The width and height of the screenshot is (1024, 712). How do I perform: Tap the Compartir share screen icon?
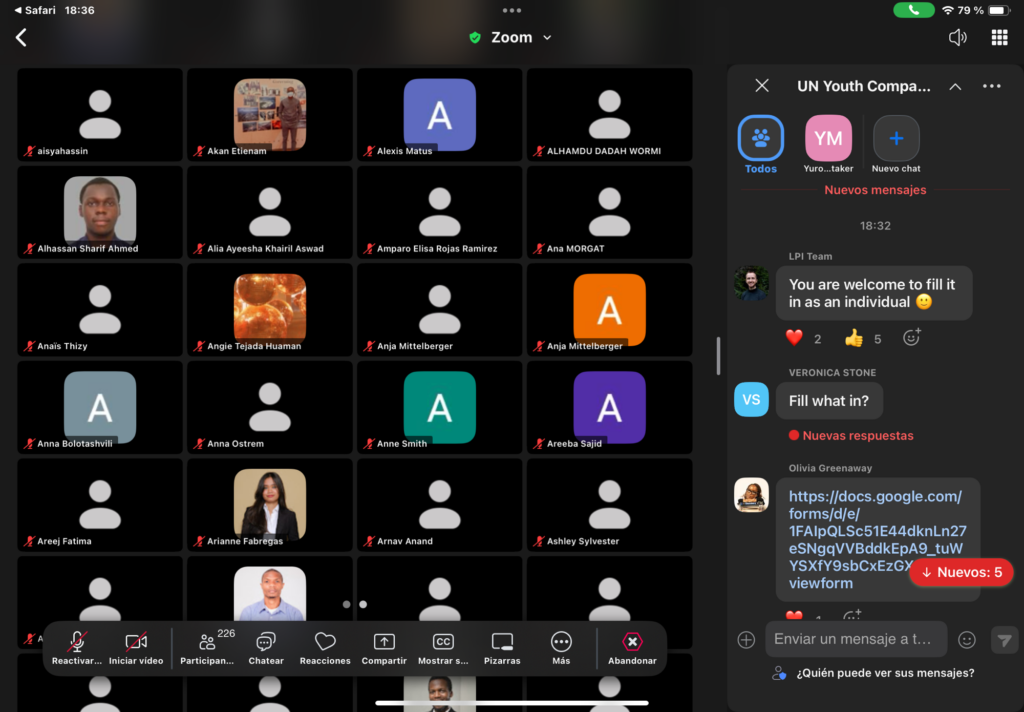click(x=384, y=647)
